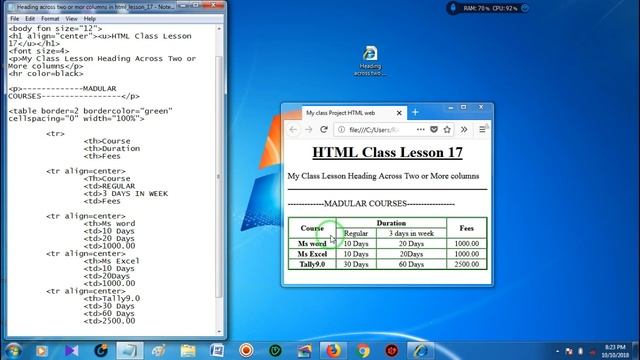
Task: Open the Edit menu in Notepad
Action: click(x=30, y=19)
